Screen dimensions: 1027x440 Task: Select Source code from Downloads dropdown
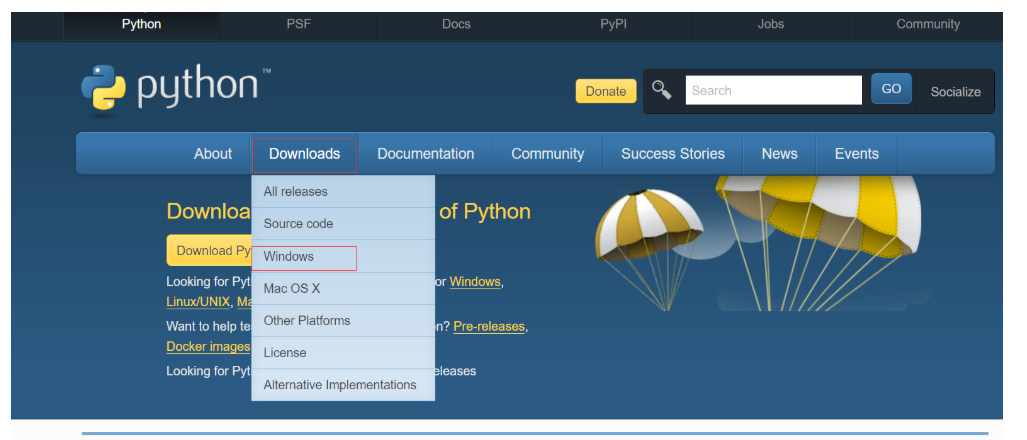coord(343,224)
